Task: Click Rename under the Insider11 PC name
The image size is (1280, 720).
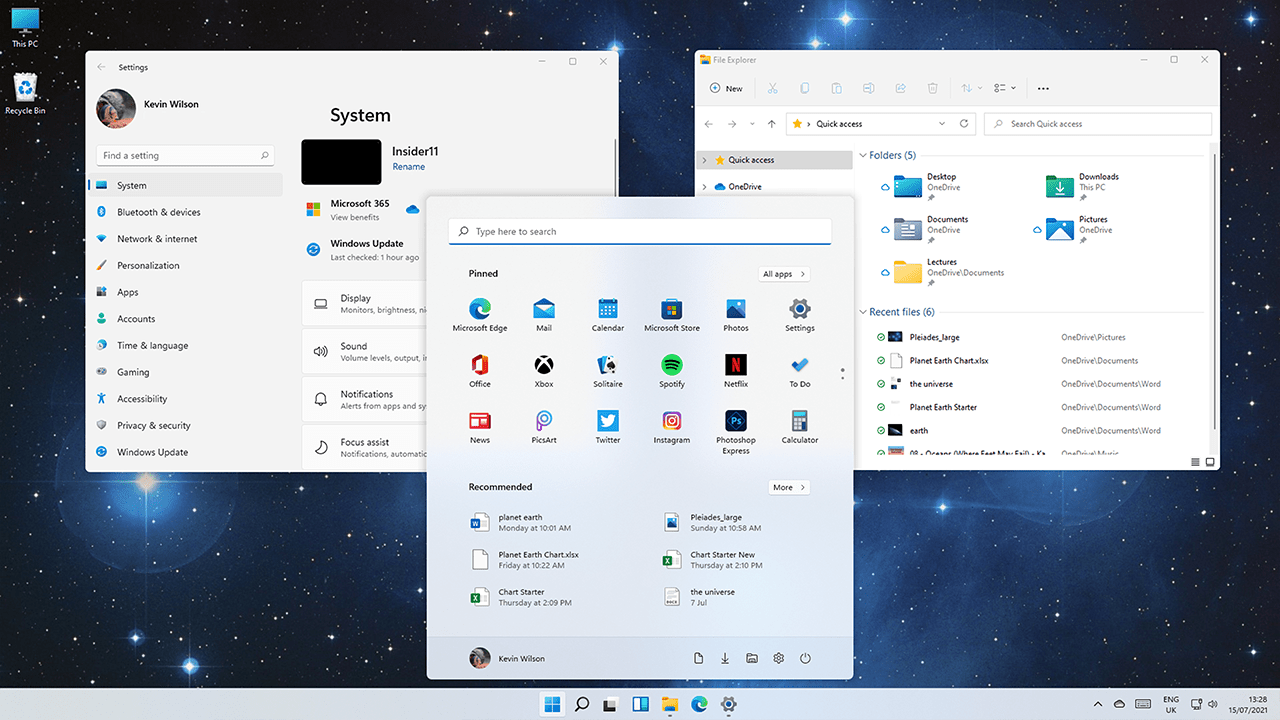Action: pyautogui.click(x=408, y=166)
